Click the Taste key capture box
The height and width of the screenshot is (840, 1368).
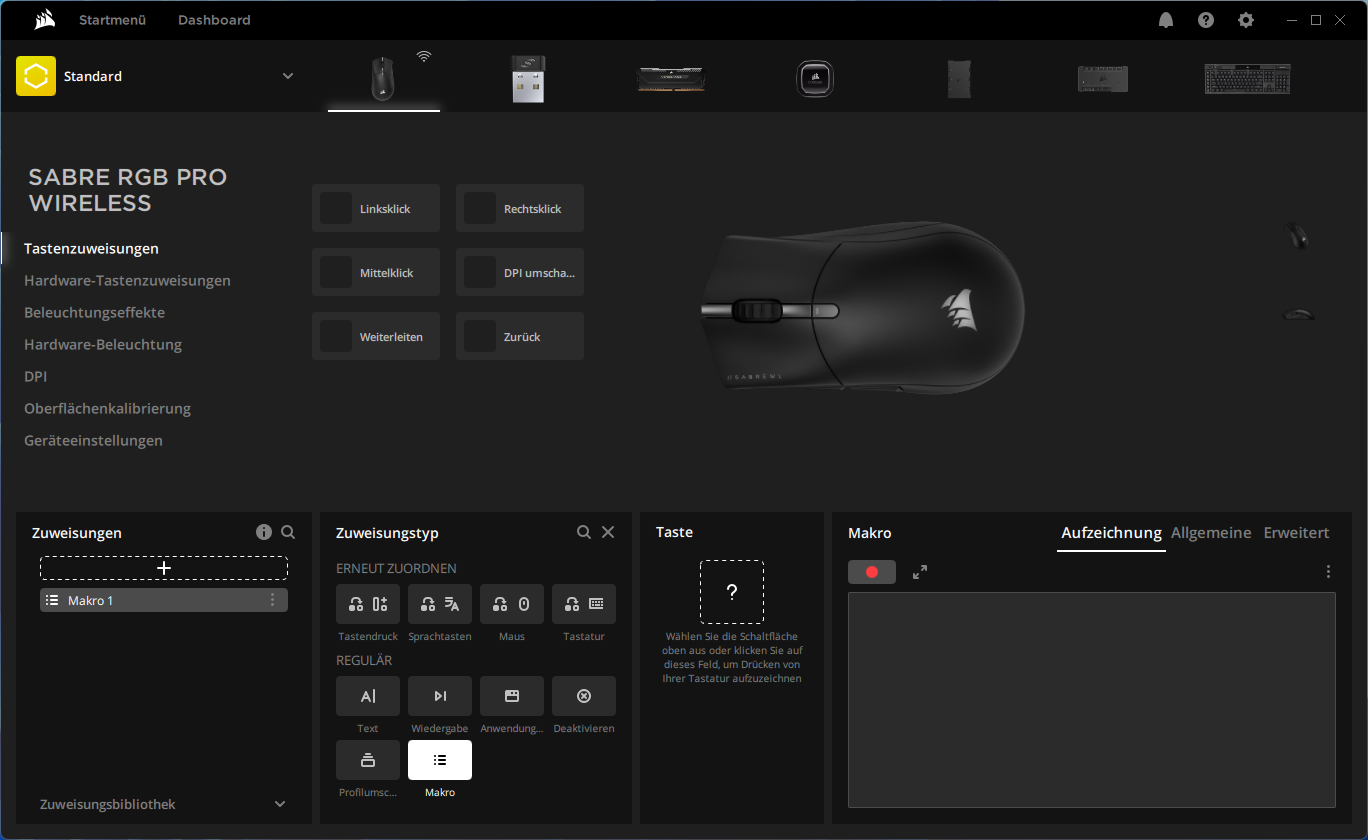[x=732, y=592]
